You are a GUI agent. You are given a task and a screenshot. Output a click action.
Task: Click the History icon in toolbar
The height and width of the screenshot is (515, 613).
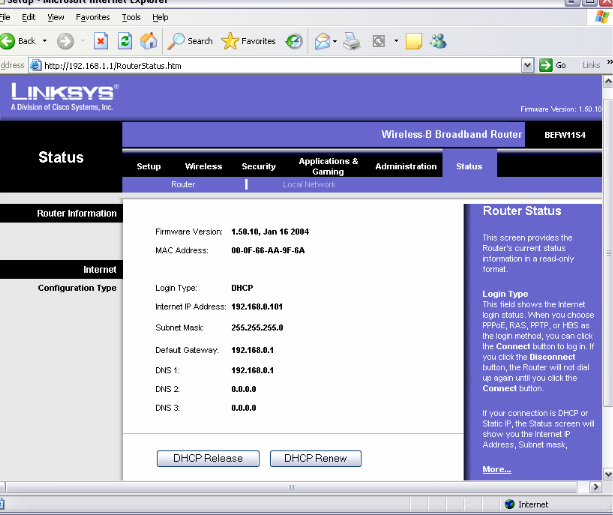(294, 41)
